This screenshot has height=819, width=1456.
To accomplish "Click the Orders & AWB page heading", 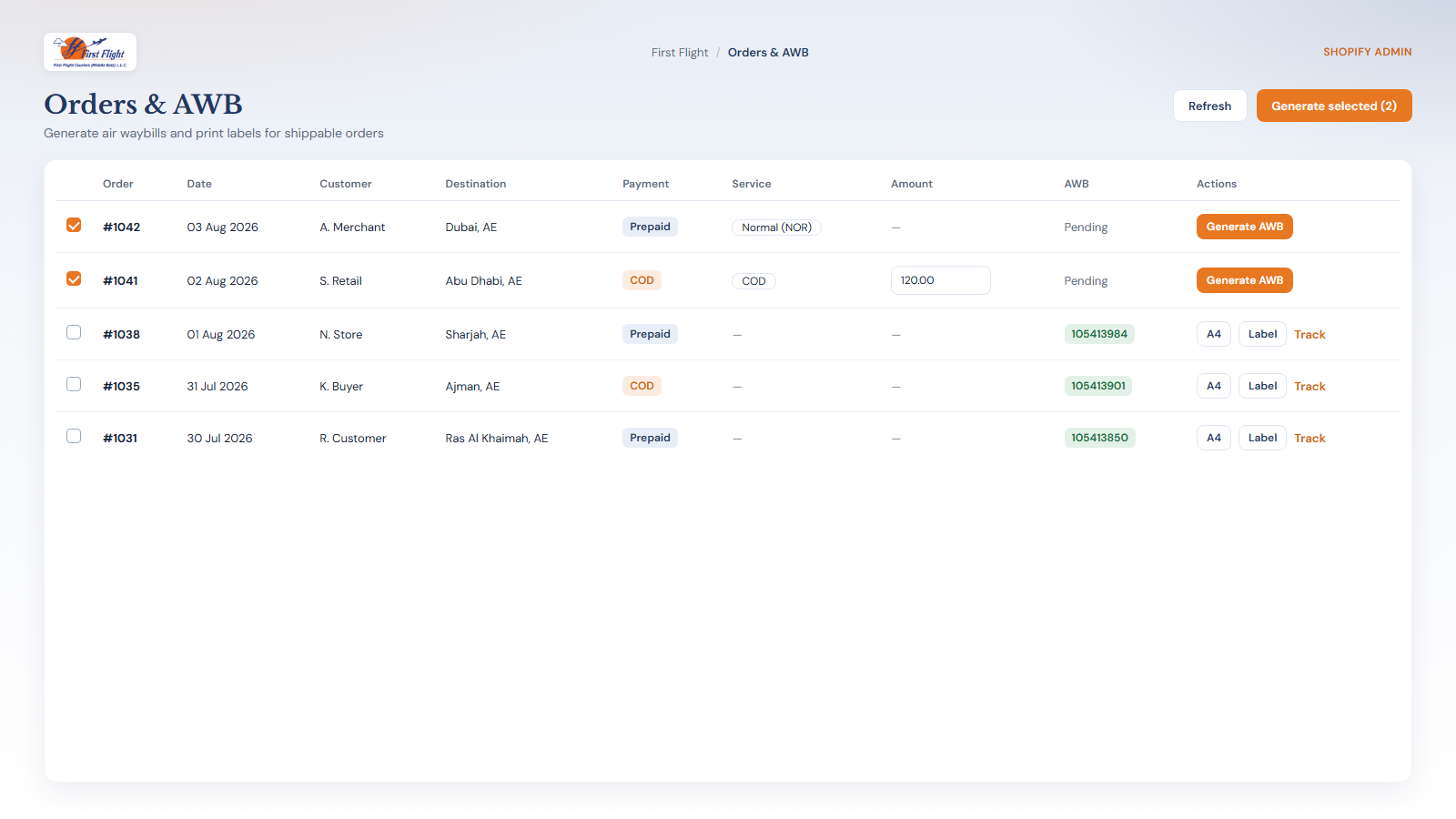I will click(143, 104).
